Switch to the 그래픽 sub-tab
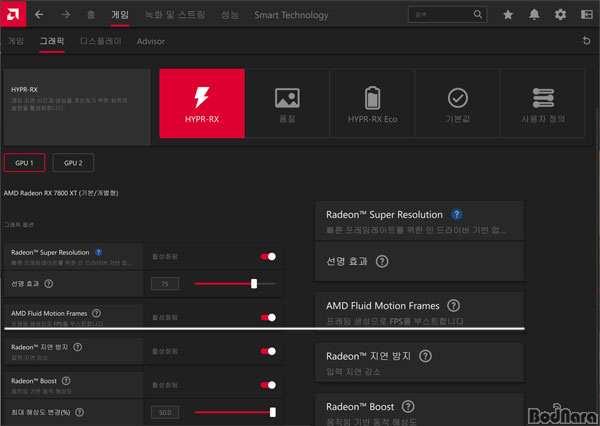The width and height of the screenshot is (600, 426). click(52, 41)
